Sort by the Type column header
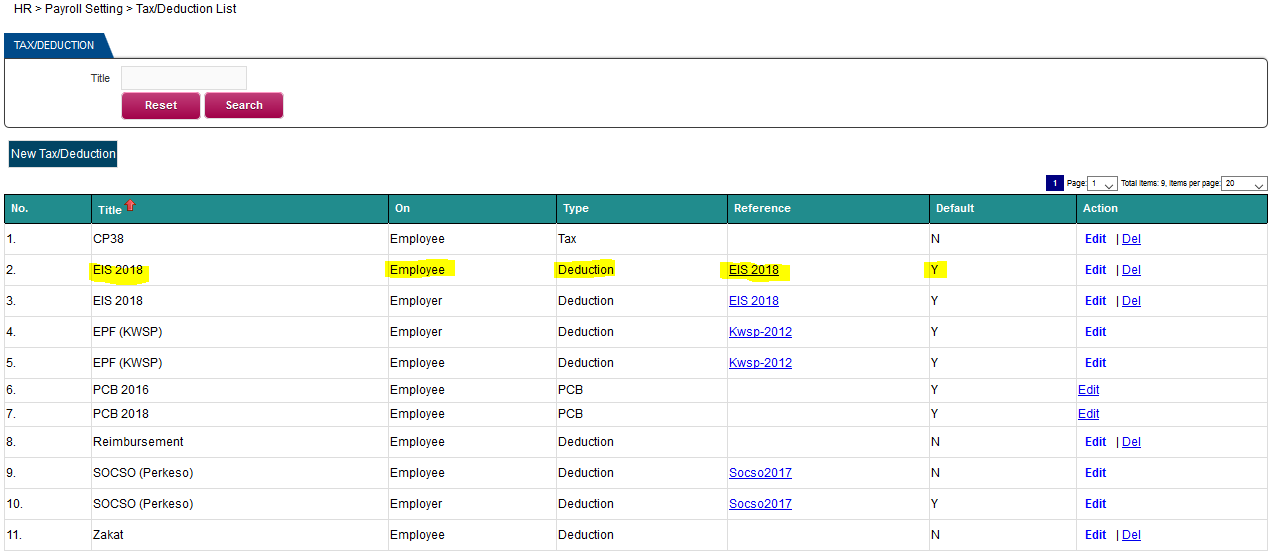Screen dimensions: 1272x555 point(576,208)
